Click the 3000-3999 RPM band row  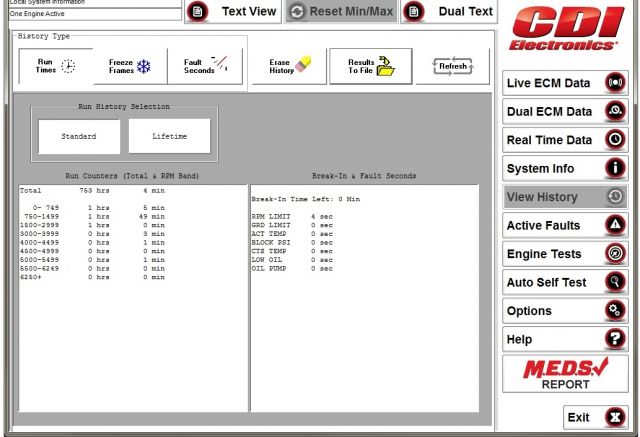pos(92,234)
